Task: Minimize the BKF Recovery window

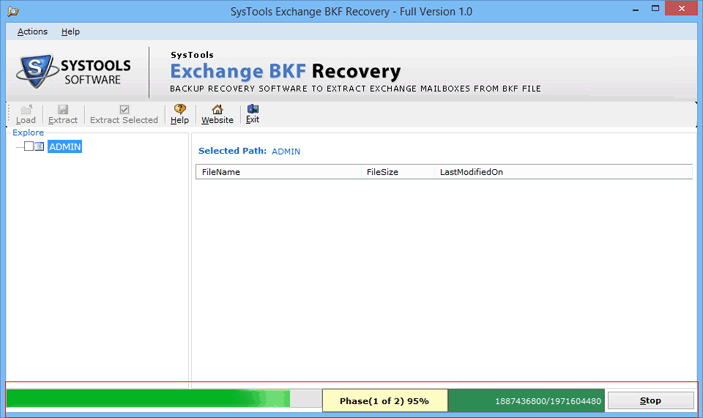Action: [x=635, y=9]
